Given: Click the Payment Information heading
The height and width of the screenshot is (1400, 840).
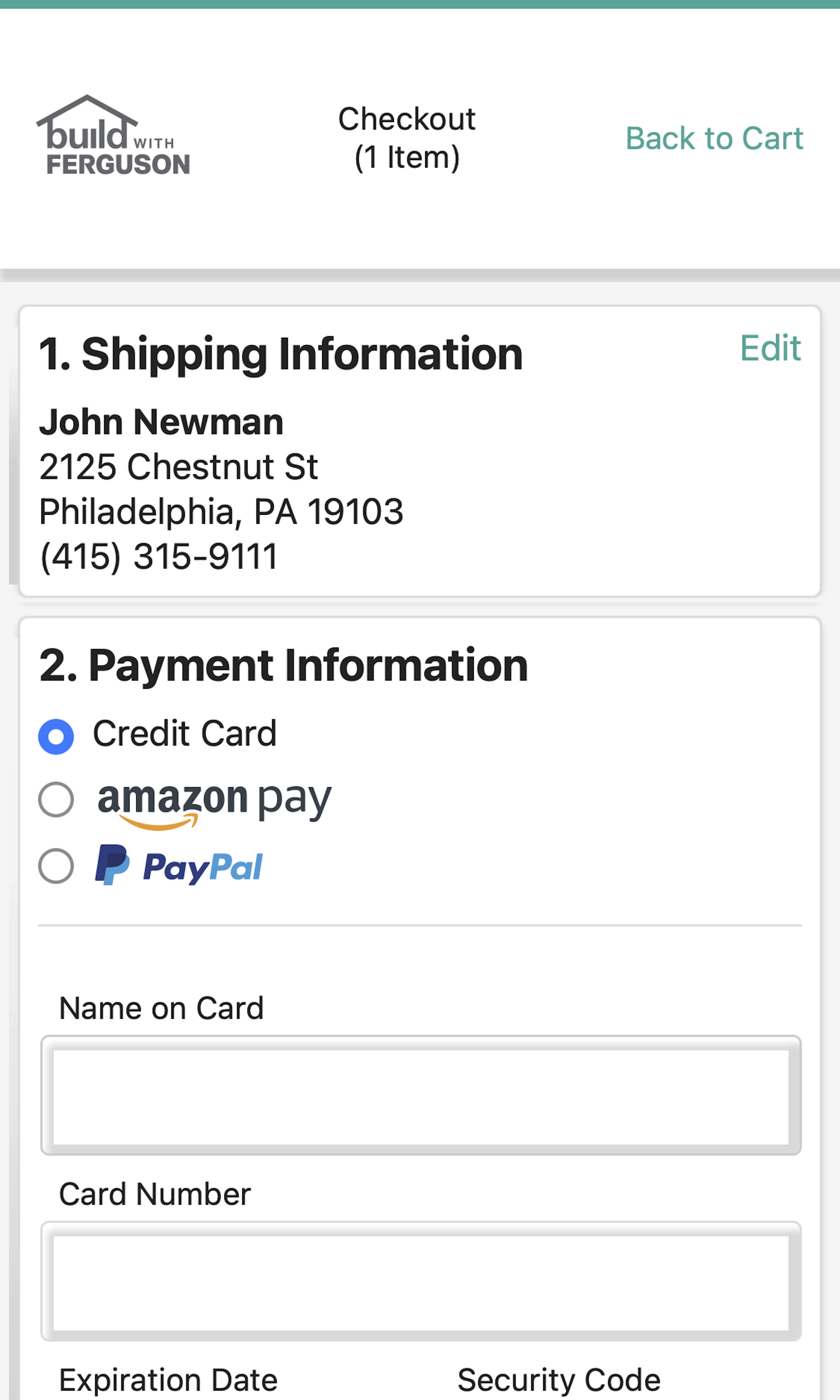Looking at the screenshot, I should point(283,666).
